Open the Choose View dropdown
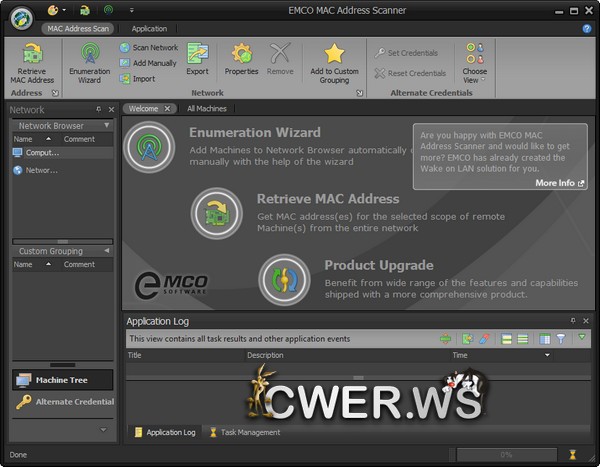The image size is (600, 467). pos(475,62)
